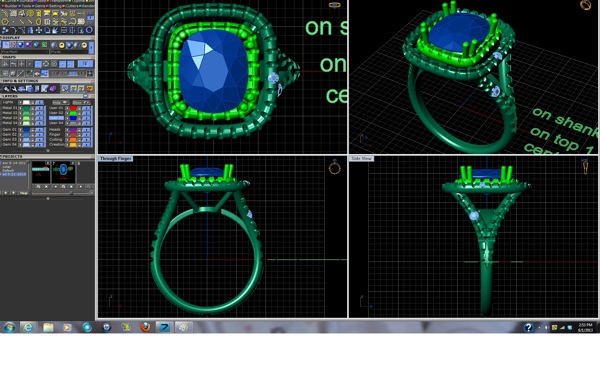Screen dimensions: 600x375
Task: Select the yellow circle curve tool
Action: 5,21
